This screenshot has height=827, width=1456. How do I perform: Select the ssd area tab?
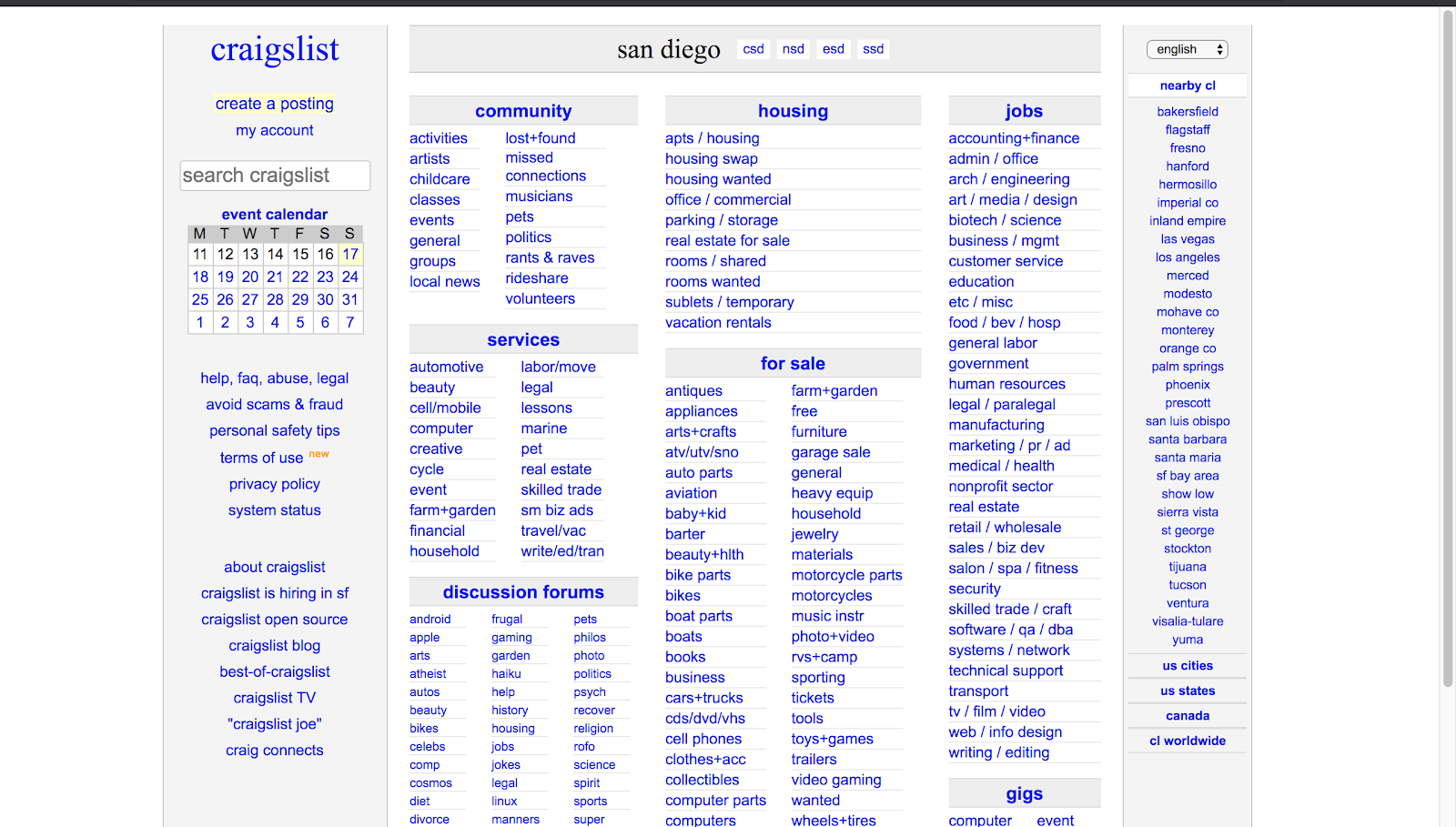[x=872, y=49]
